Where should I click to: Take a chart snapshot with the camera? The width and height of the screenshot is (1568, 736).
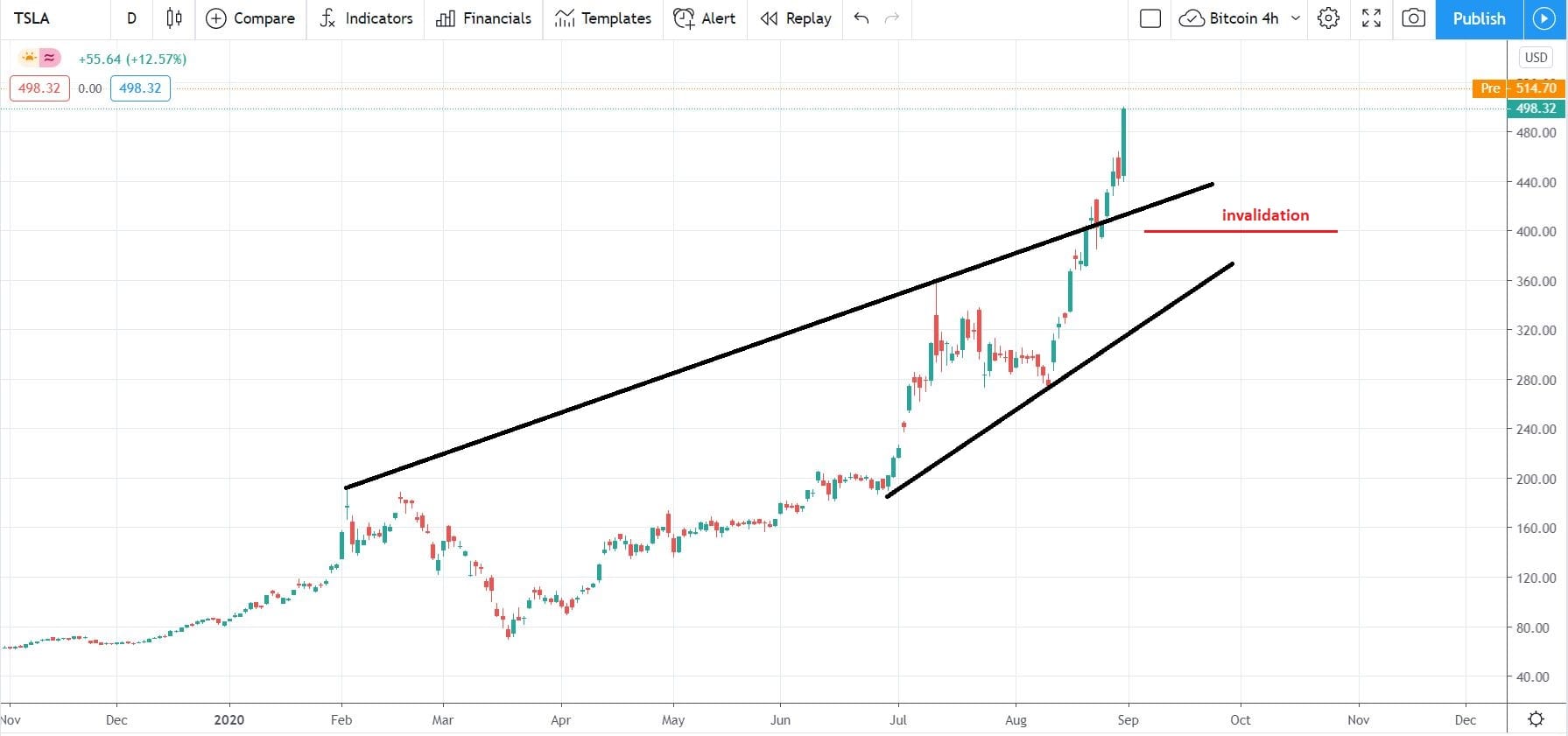(x=1413, y=18)
